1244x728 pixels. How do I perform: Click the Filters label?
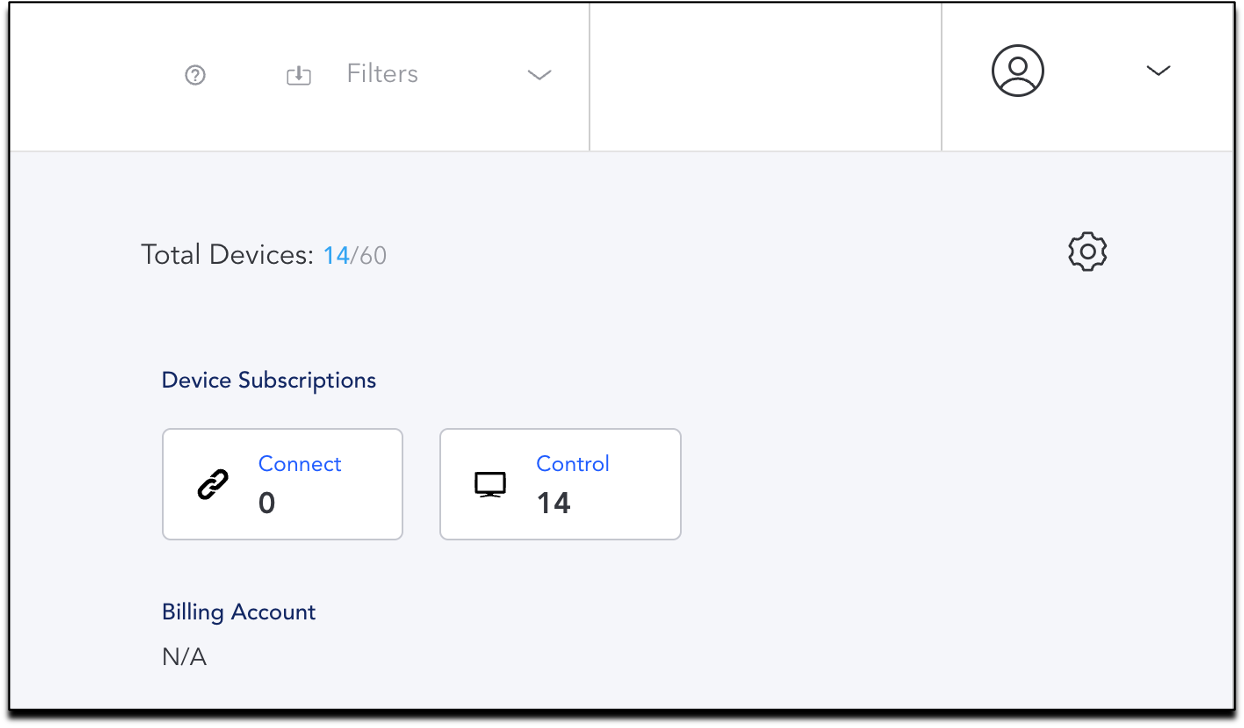(x=382, y=74)
